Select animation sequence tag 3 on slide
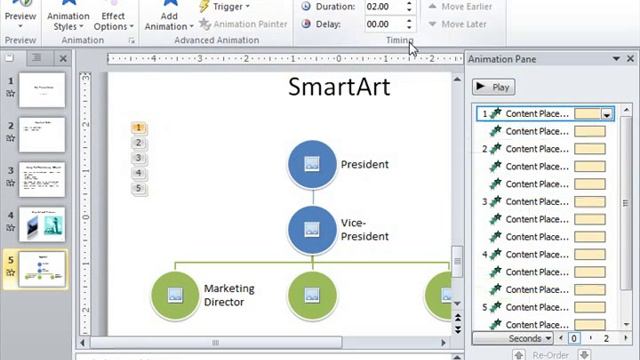This screenshot has width=640, height=360. [x=139, y=158]
